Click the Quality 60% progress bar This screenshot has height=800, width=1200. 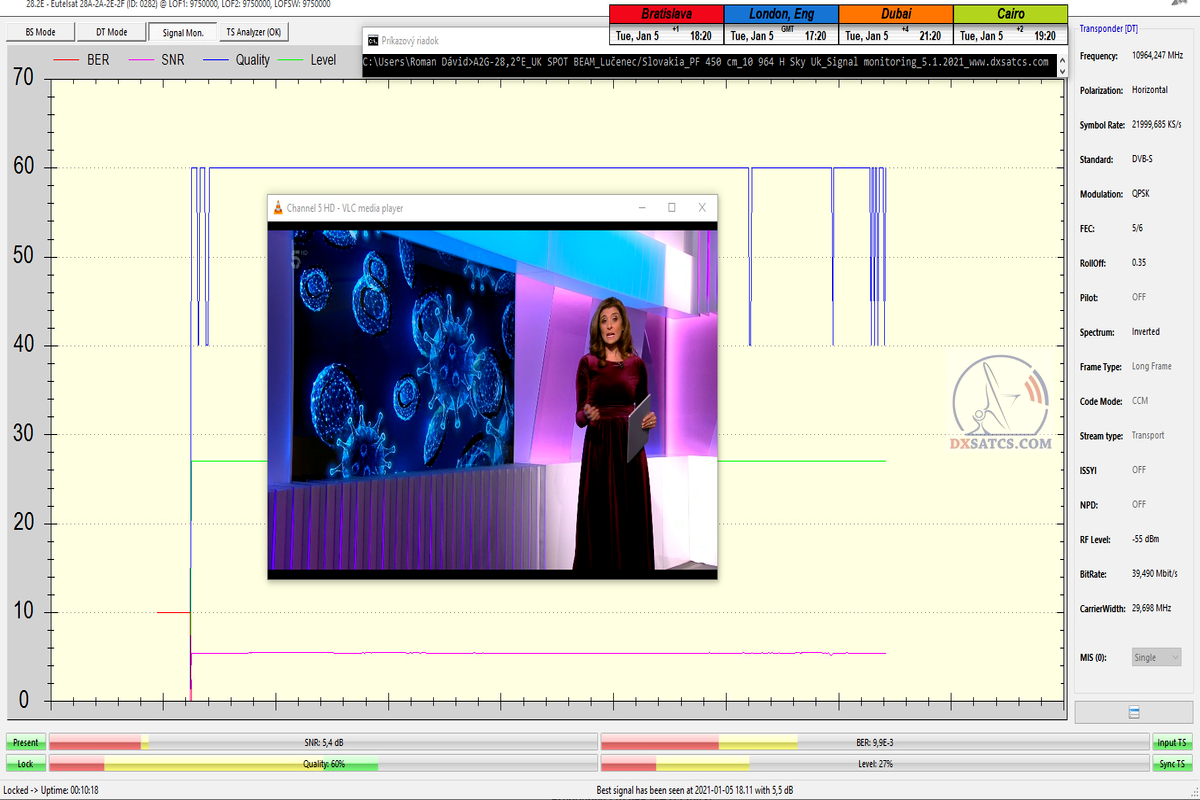(323, 764)
